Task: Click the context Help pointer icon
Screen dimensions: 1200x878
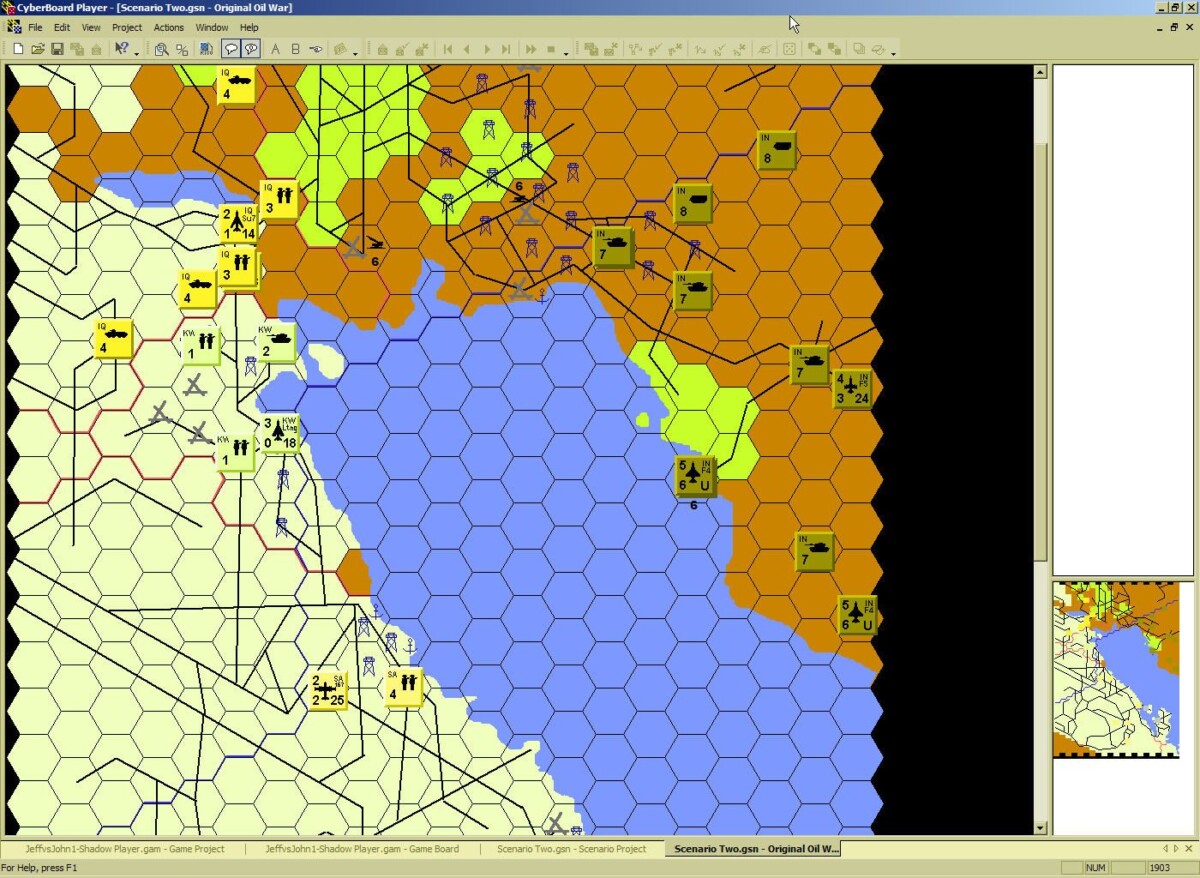Action: (x=121, y=49)
